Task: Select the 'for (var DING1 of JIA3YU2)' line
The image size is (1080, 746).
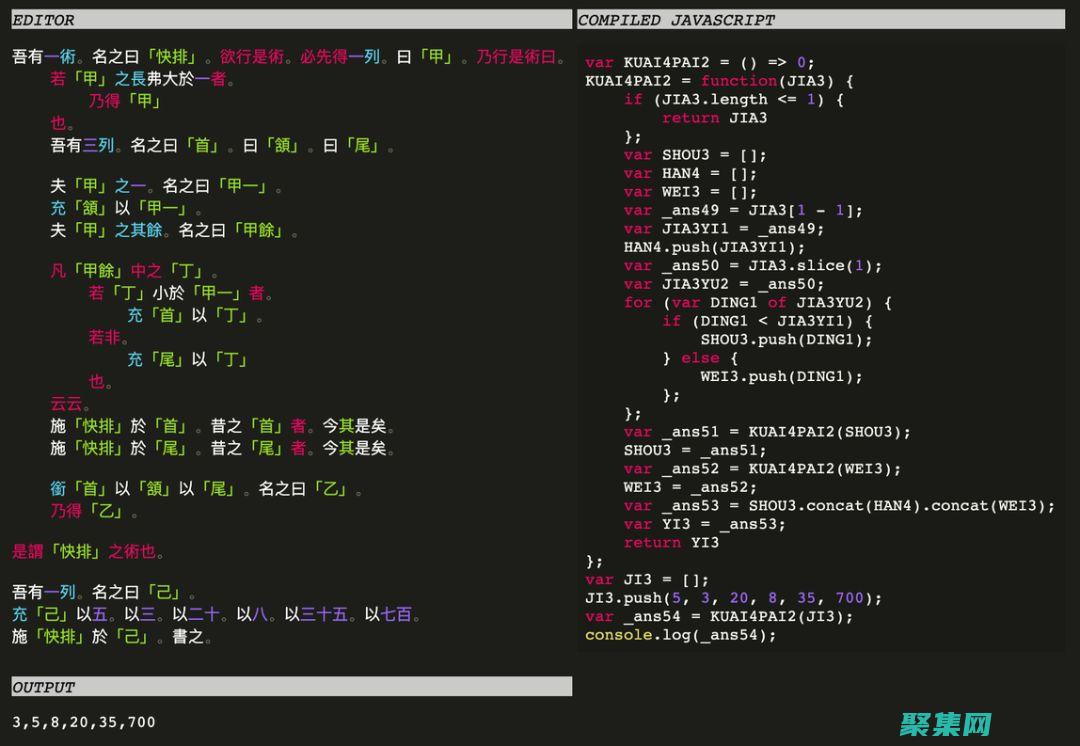Action: point(757,302)
